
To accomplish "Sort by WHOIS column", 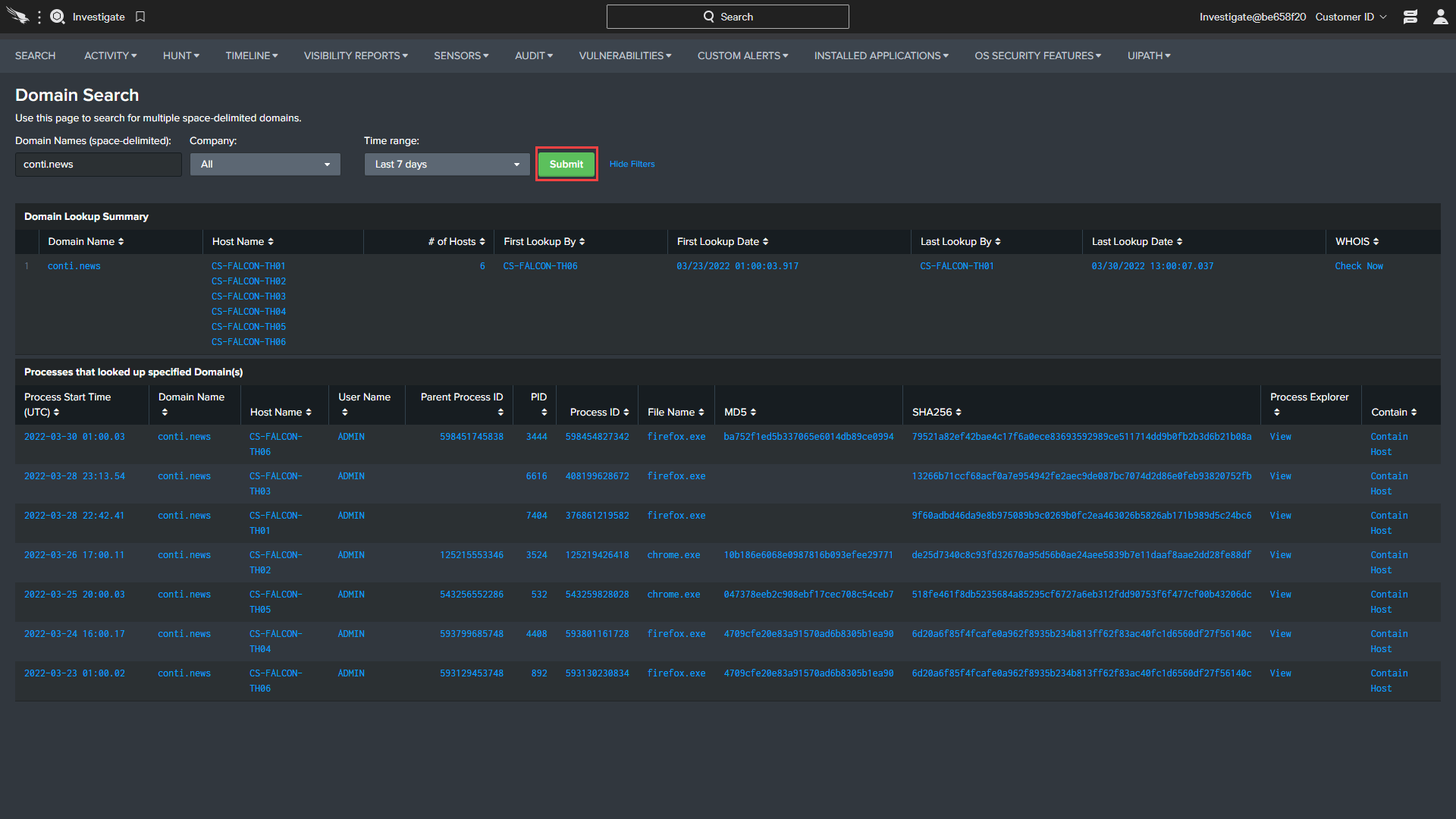I will pos(1357,241).
